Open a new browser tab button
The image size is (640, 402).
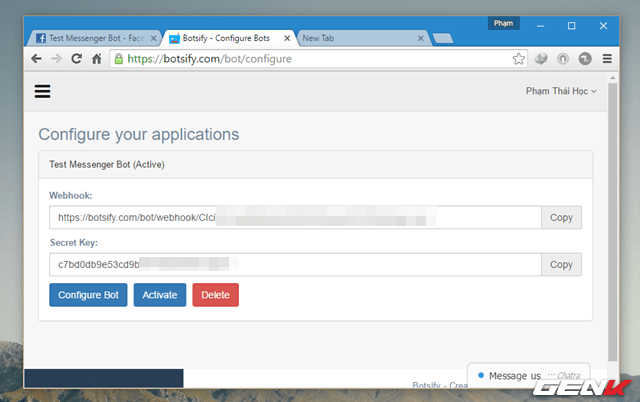point(443,38)
